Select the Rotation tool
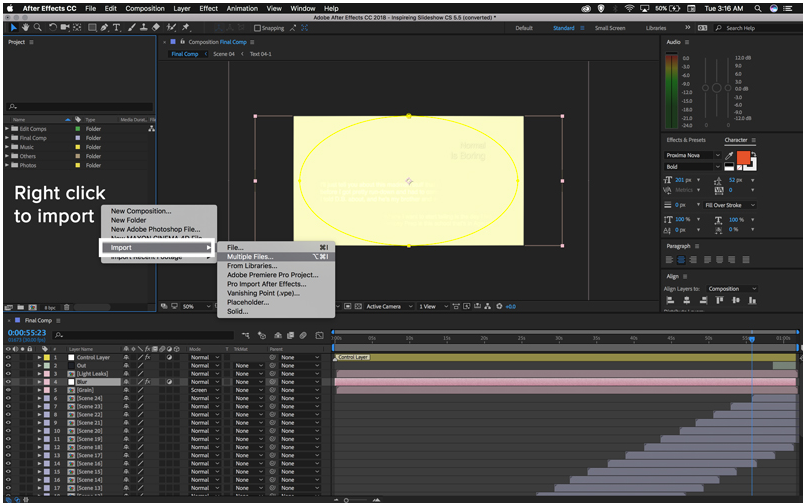 [51, 28]
